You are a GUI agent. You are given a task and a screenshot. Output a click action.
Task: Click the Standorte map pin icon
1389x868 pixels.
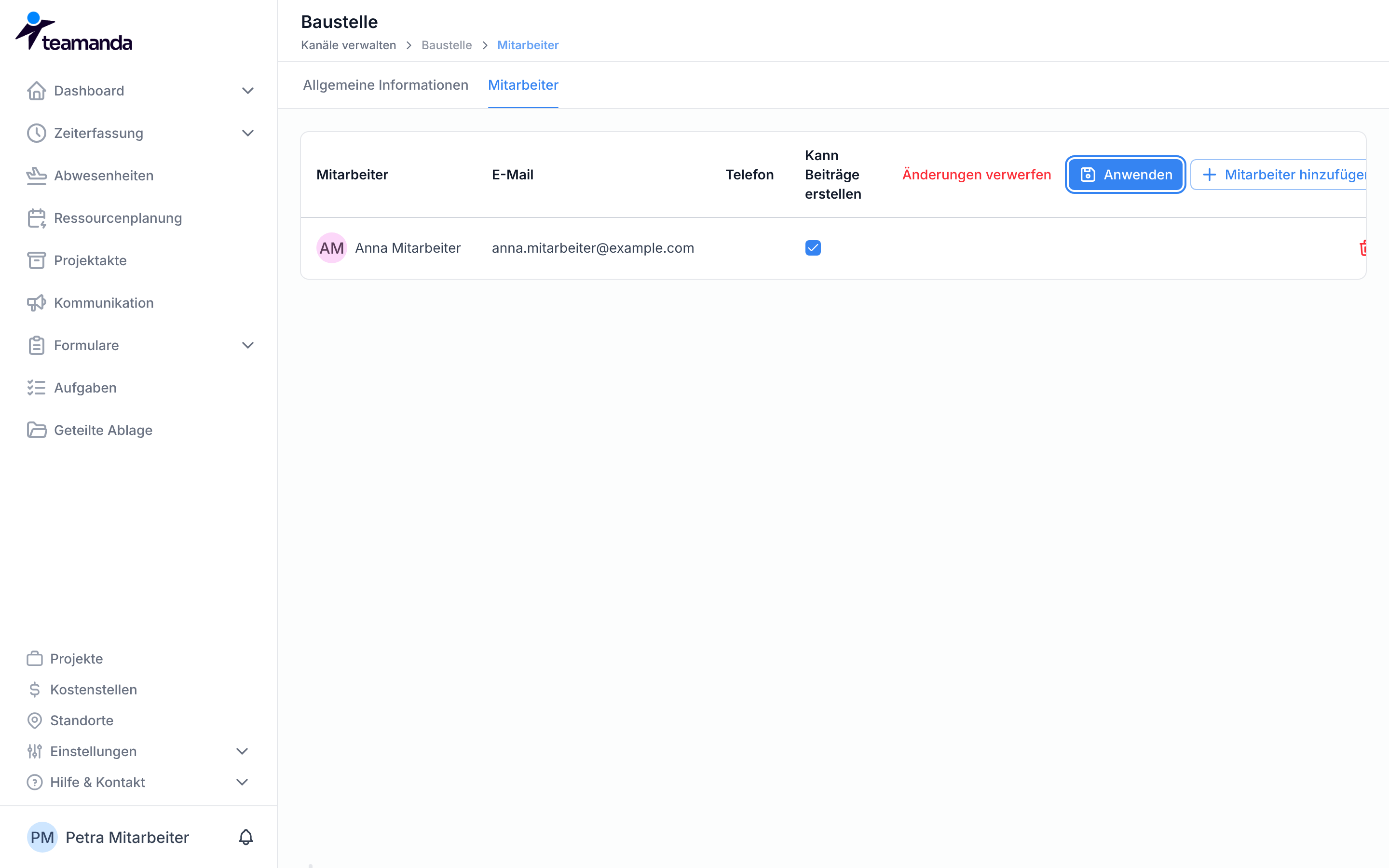(x=35, y=720)
